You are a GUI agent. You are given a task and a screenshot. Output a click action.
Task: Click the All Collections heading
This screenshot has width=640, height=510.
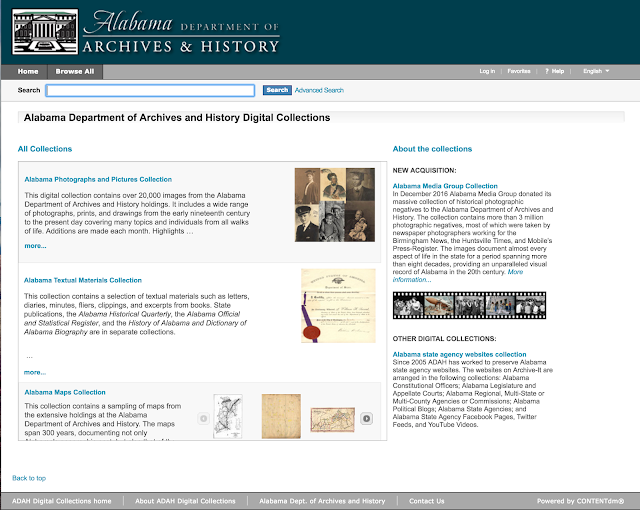(45, 149)
